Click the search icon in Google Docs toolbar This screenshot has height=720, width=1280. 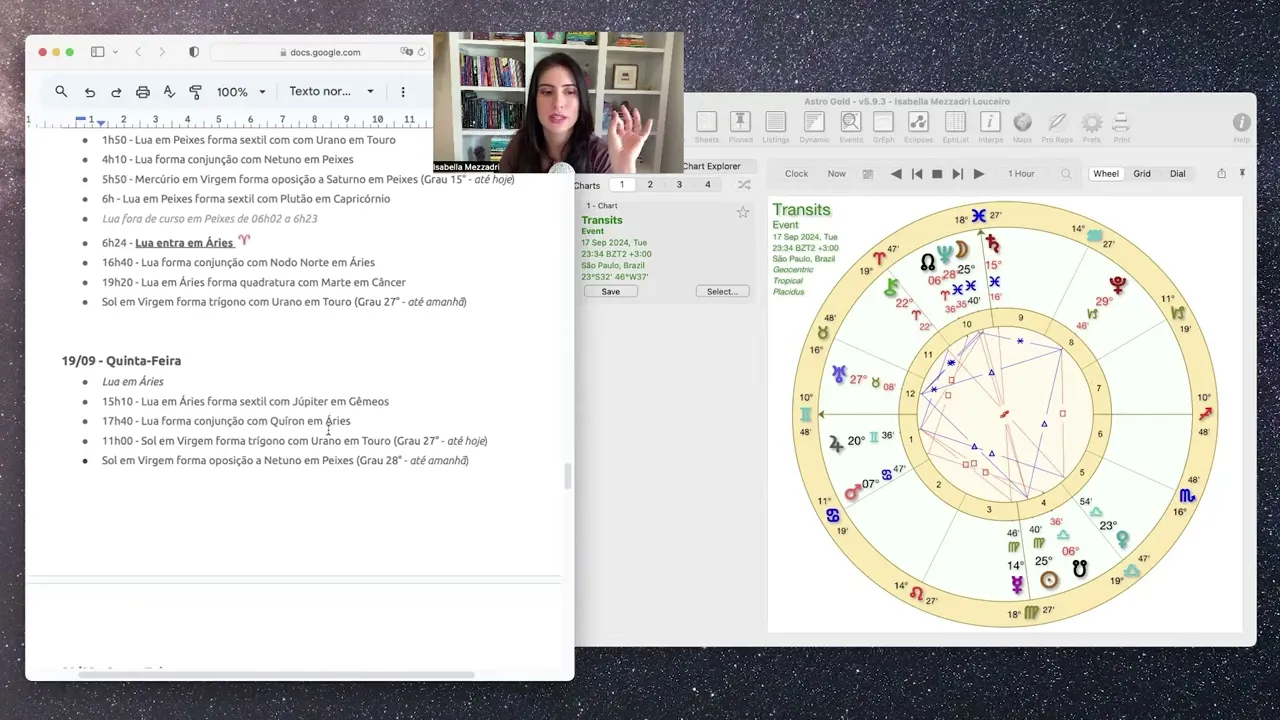coord(61,91)
